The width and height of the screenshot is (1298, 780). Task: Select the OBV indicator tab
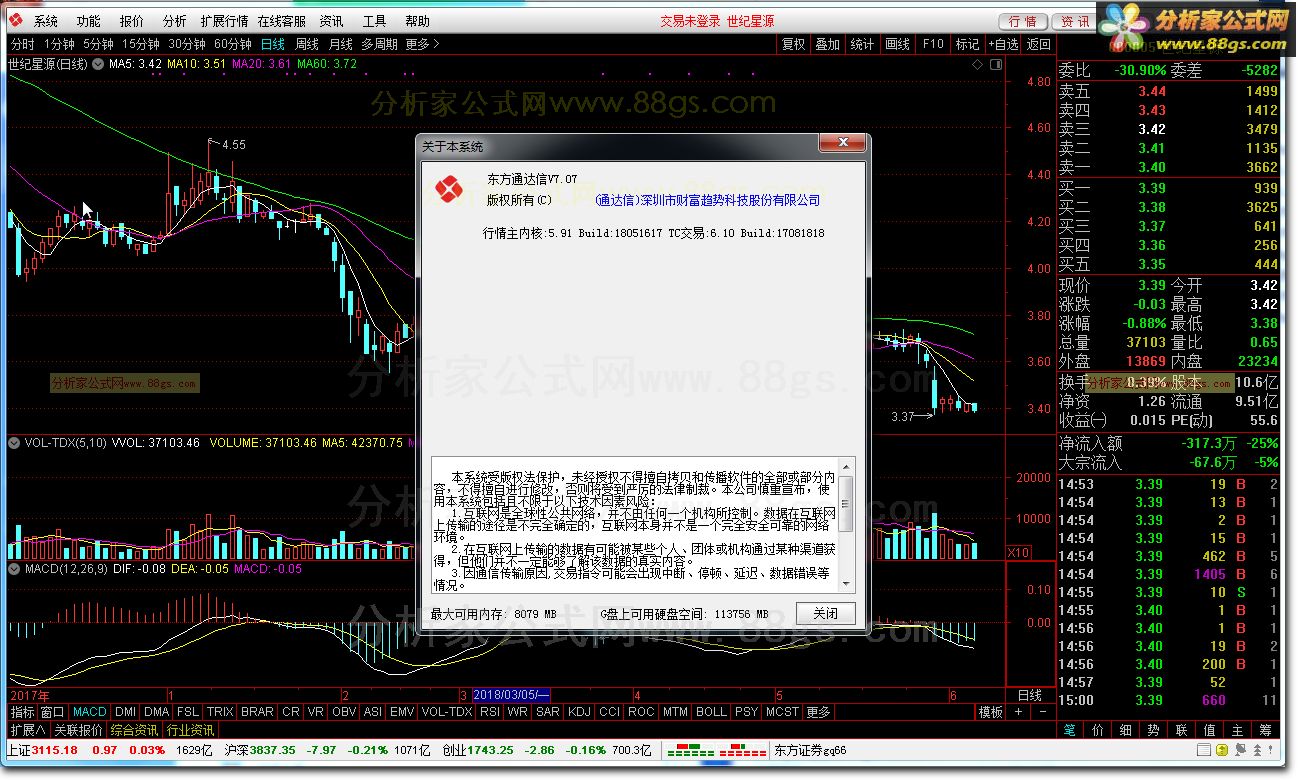point(343,712)
